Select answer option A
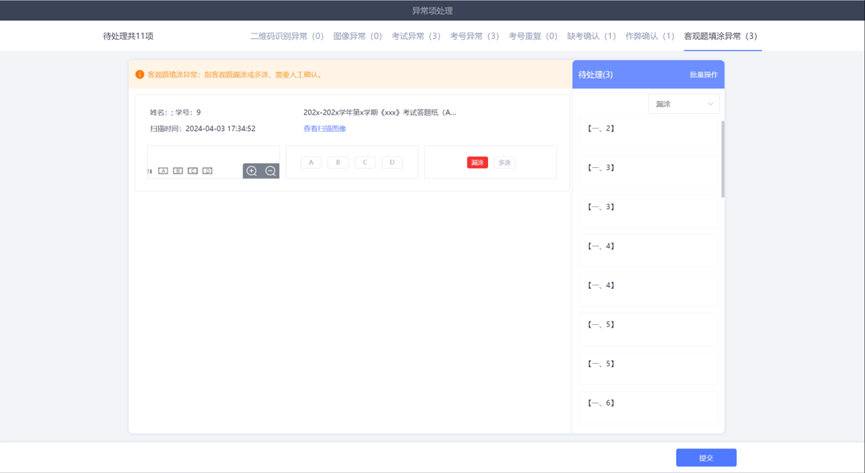Screen dimensions: 865x473 pos(311,162)
